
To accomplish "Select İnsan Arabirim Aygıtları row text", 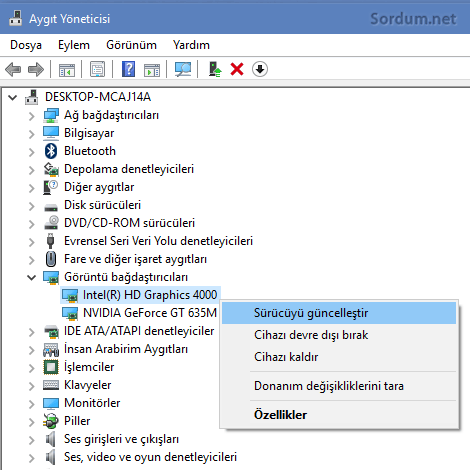I will (x=126, y=349).
